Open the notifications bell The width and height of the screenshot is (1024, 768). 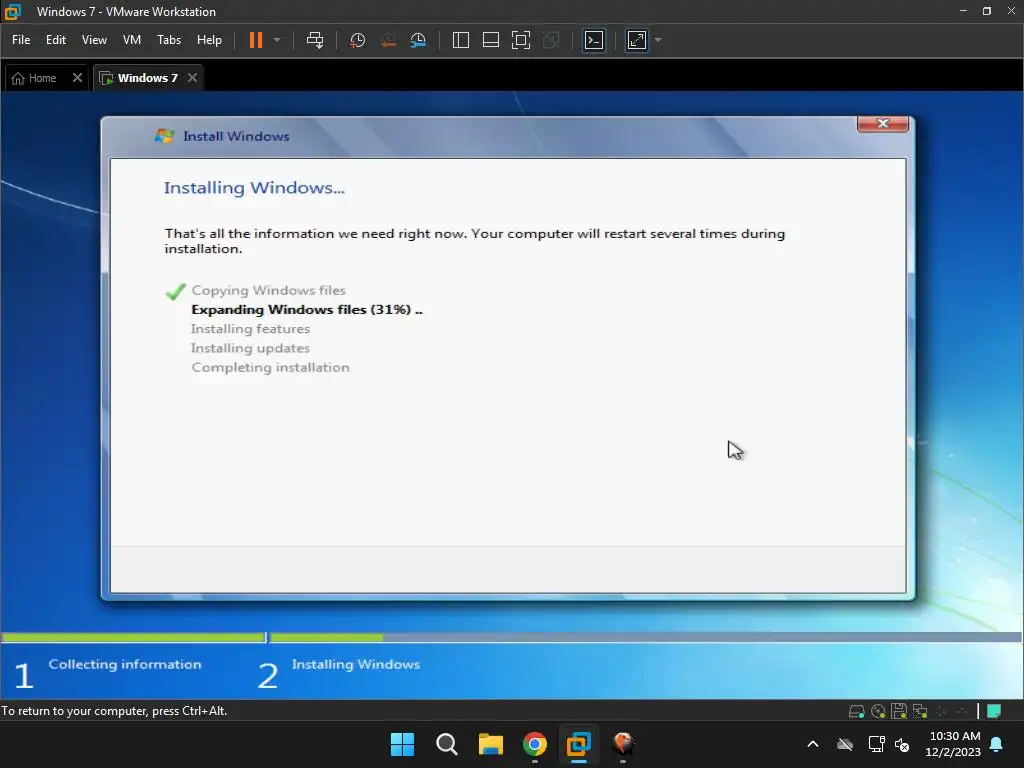click(x=997, y=744)
